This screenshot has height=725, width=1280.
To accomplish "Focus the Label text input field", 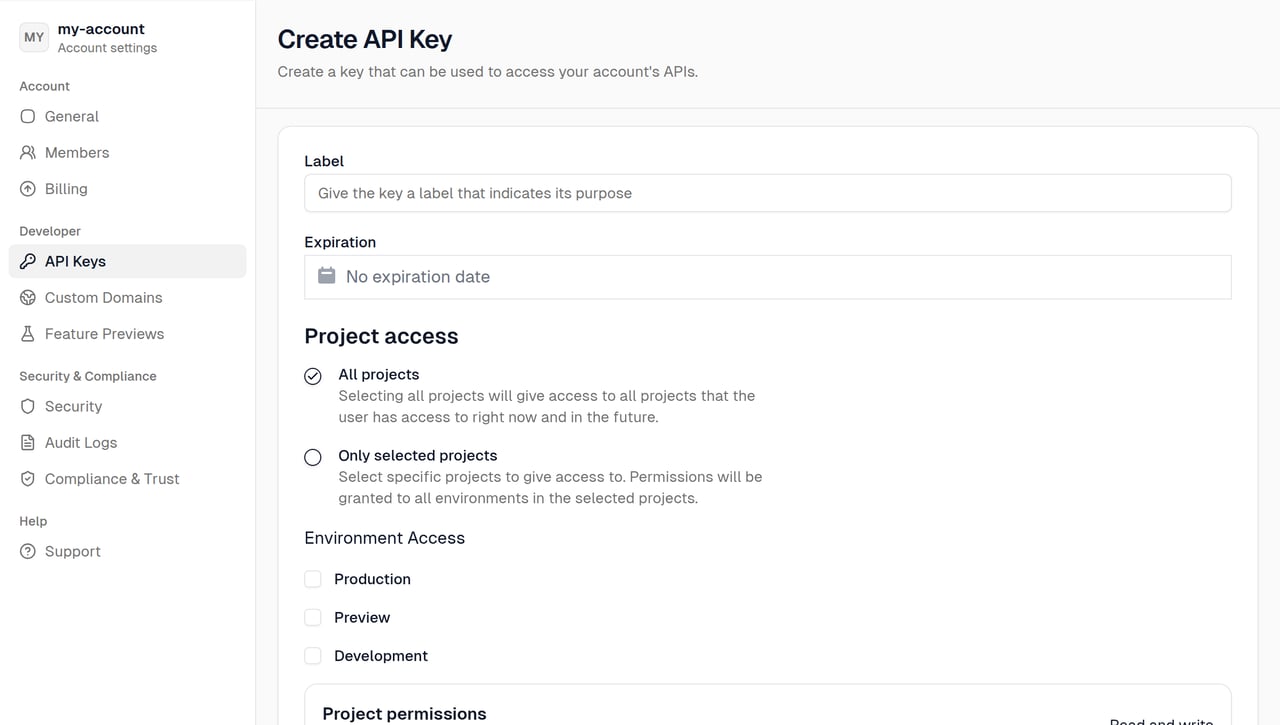I will (767, 193).
